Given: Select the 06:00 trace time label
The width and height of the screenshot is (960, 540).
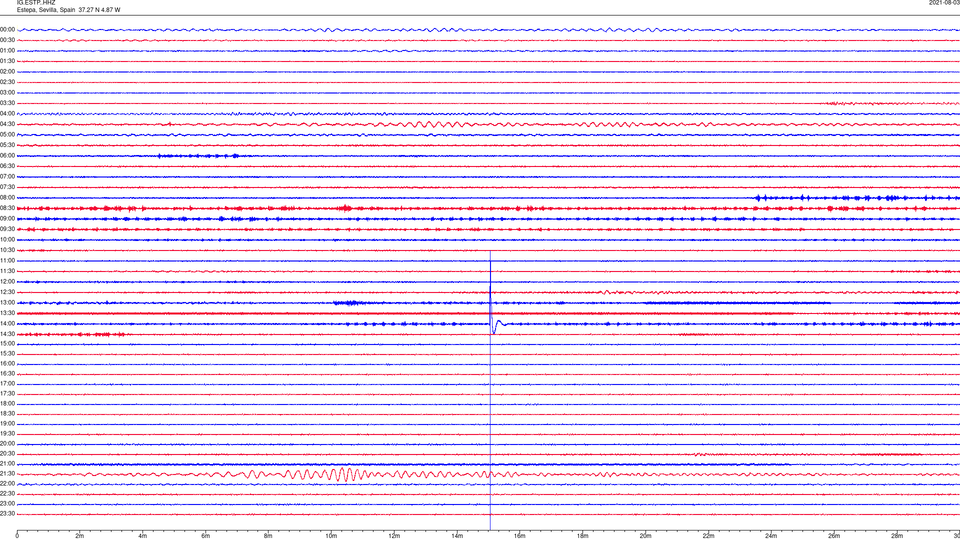Looking at the screenshot, I should 7,156.
